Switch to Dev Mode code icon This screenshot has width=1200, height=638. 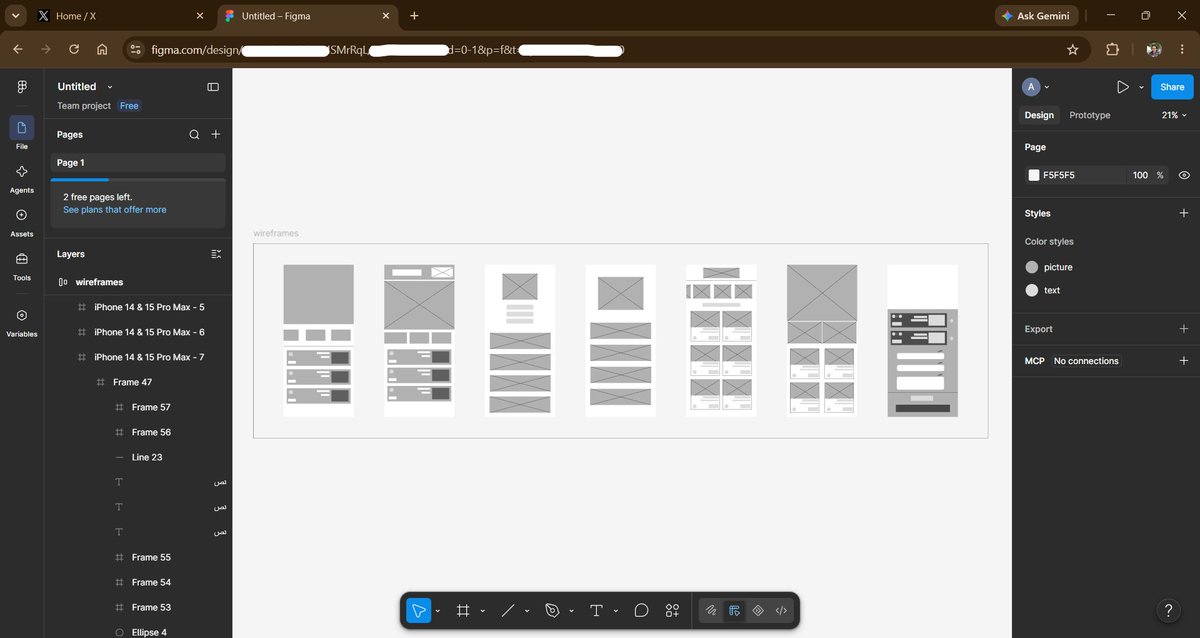[x=781, y=610]
